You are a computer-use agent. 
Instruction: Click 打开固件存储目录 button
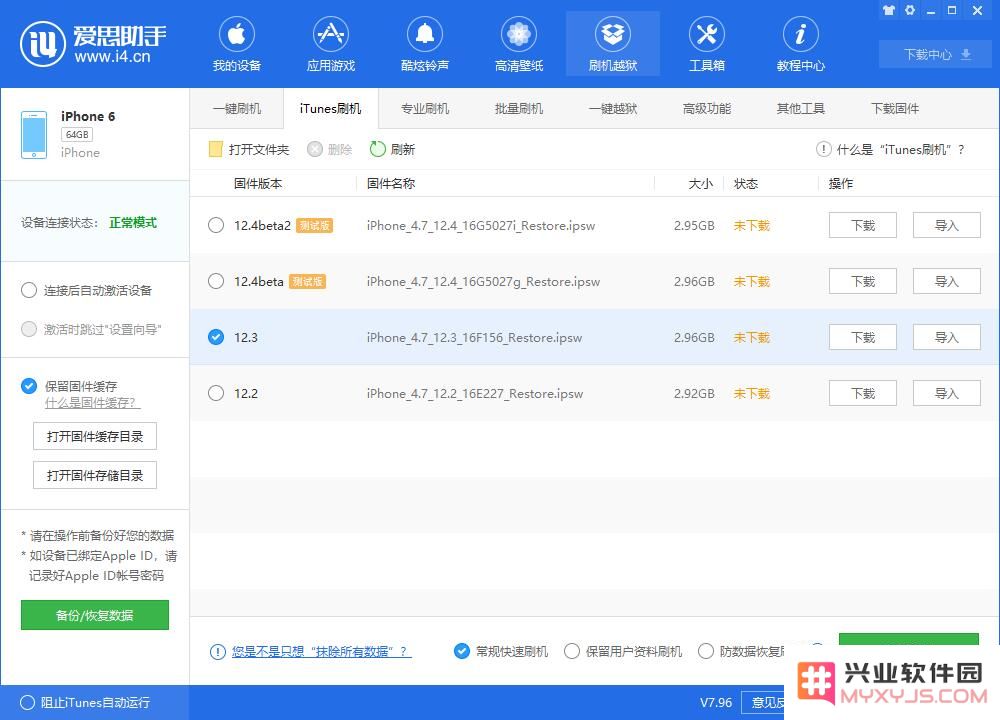pos(95,475)
